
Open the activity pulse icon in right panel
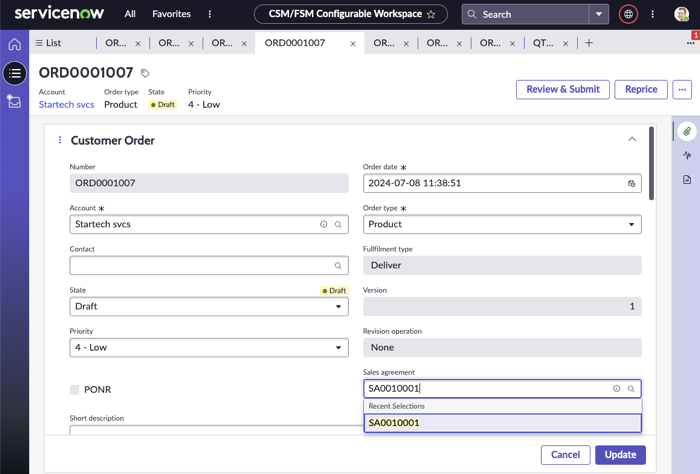click(687, 155)
